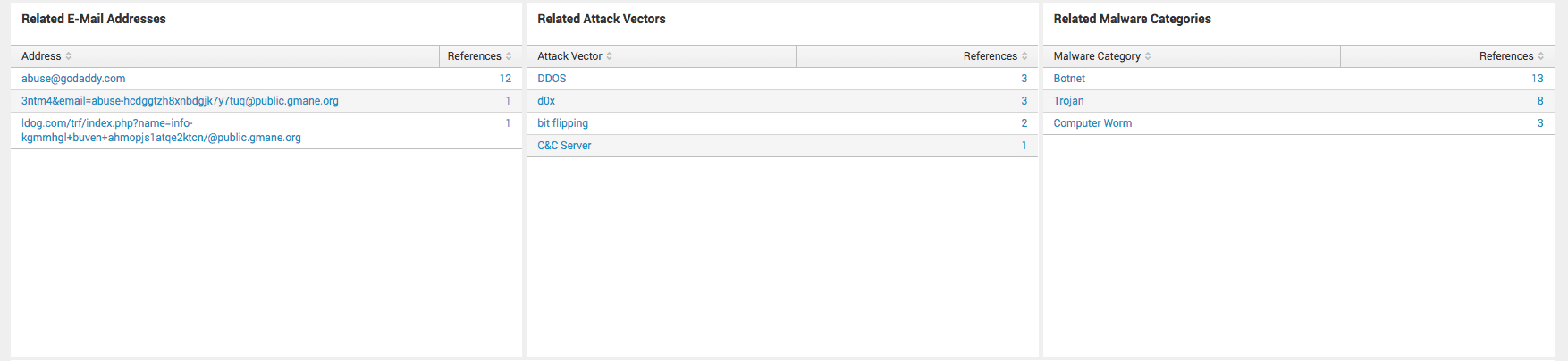Open the 3ntm4&email=abuse-hcdggtzh8xnbdgjk7y7tuq address link
This screenshot has width=1568, height=361.
(x=180, y=101)
